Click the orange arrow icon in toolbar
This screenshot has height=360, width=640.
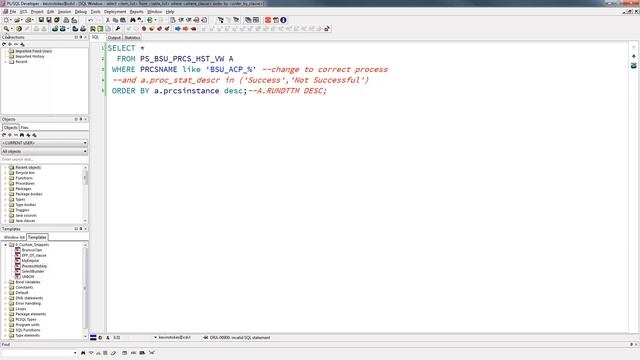pos(185,29)
